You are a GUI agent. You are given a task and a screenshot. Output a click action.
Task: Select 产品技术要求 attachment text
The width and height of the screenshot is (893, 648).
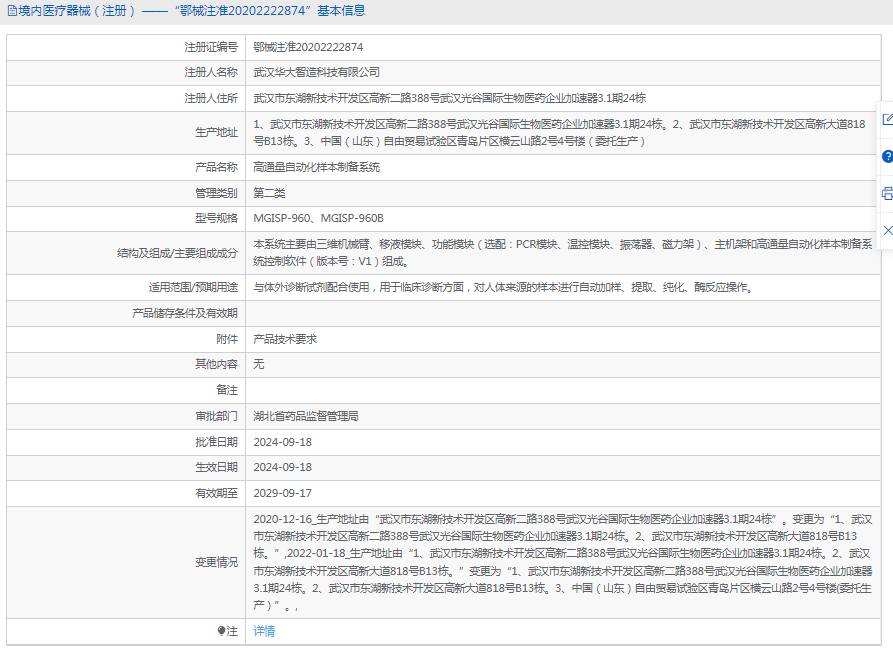coord(285,339)
